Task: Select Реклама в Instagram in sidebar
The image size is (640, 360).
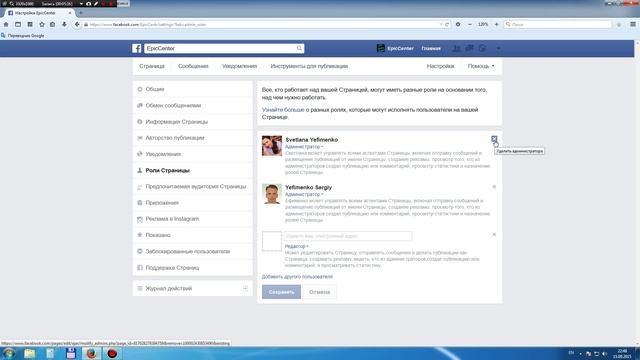Action: pyautogui.click(x=193, y=219)
